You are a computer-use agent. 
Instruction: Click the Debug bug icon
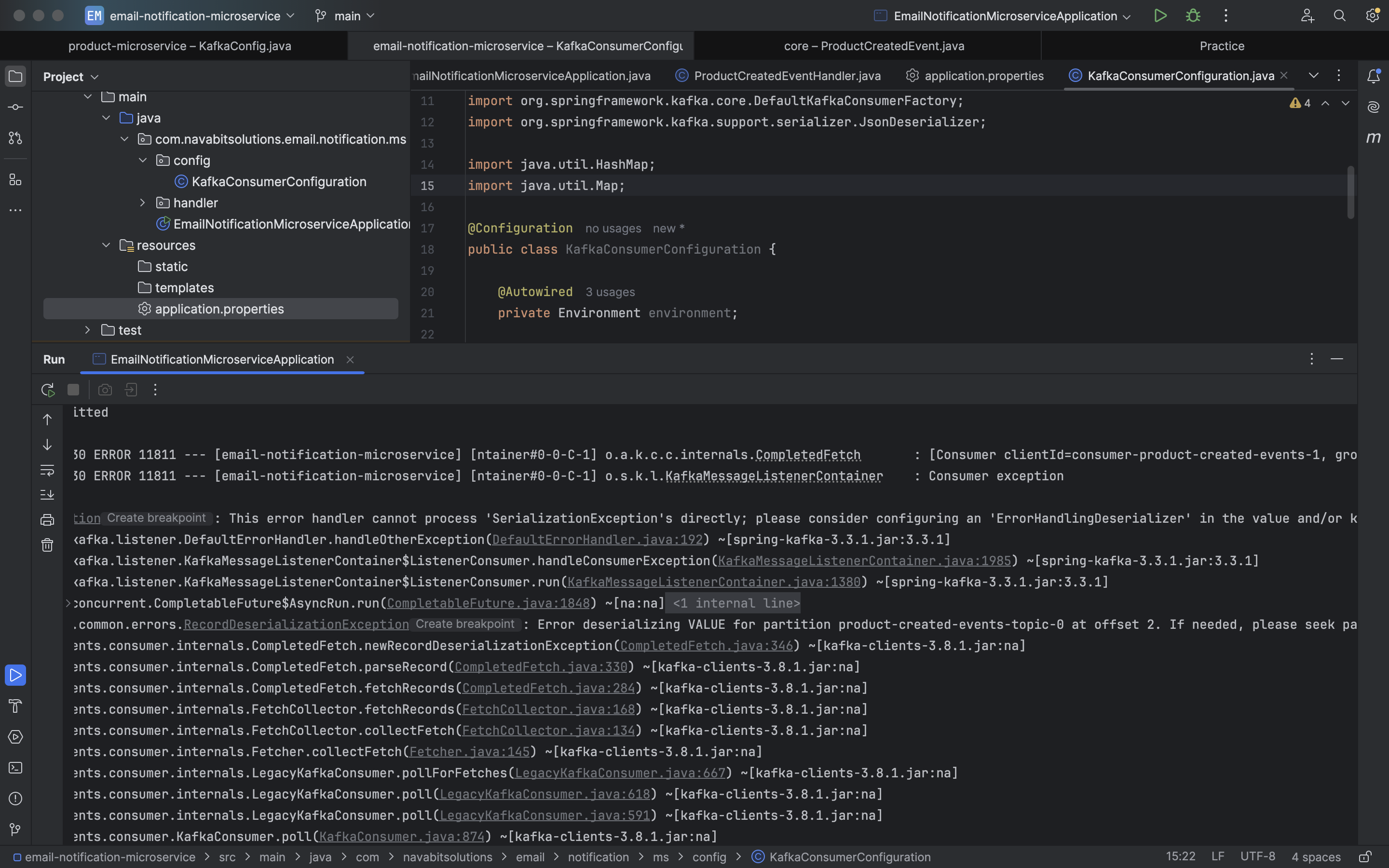click(1193, 15)
